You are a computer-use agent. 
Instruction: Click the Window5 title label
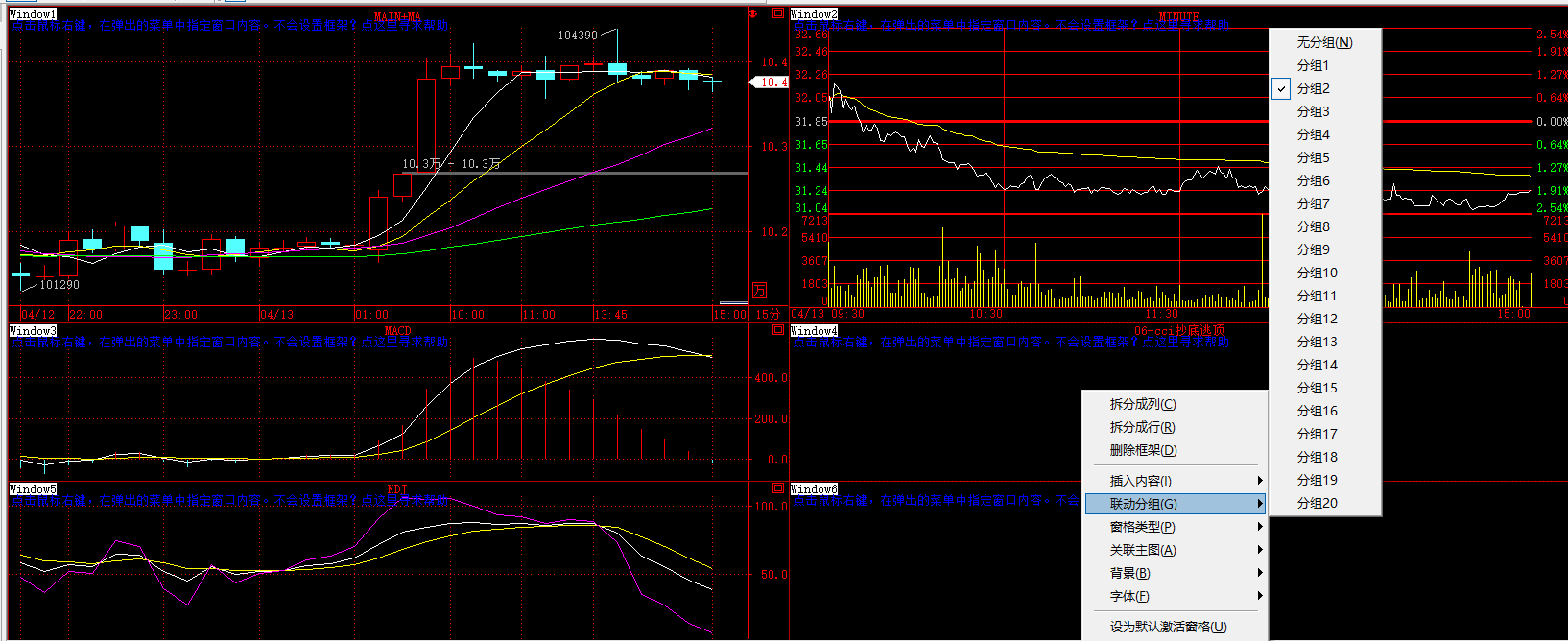tap(33, 489)
